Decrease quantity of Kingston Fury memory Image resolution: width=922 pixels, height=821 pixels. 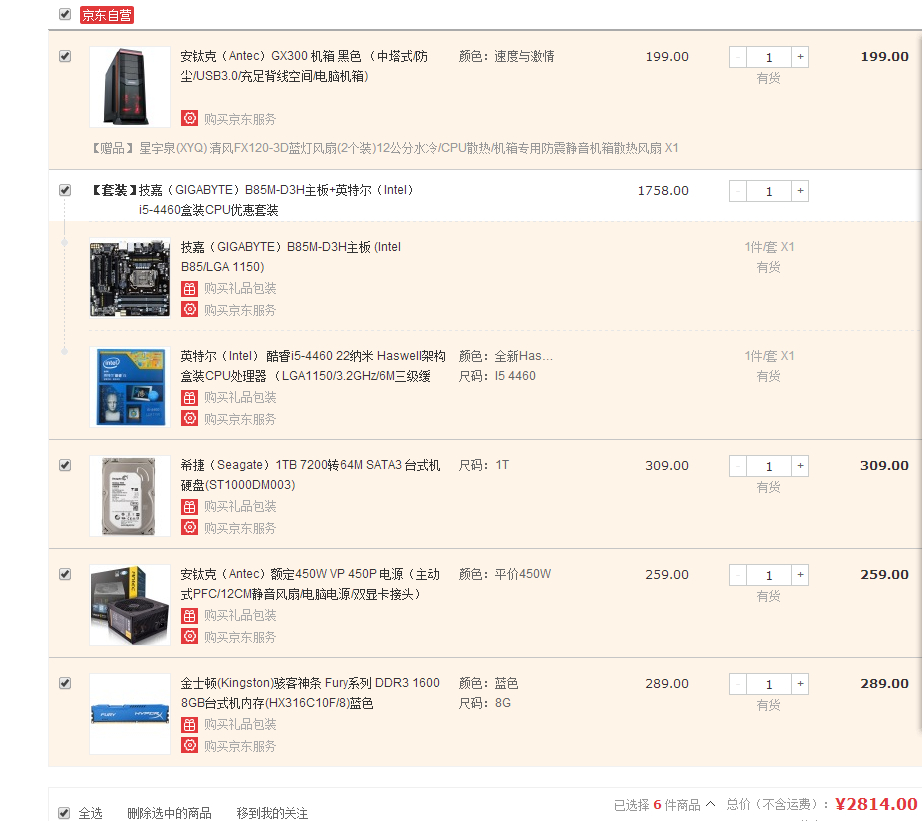point(738,684)
